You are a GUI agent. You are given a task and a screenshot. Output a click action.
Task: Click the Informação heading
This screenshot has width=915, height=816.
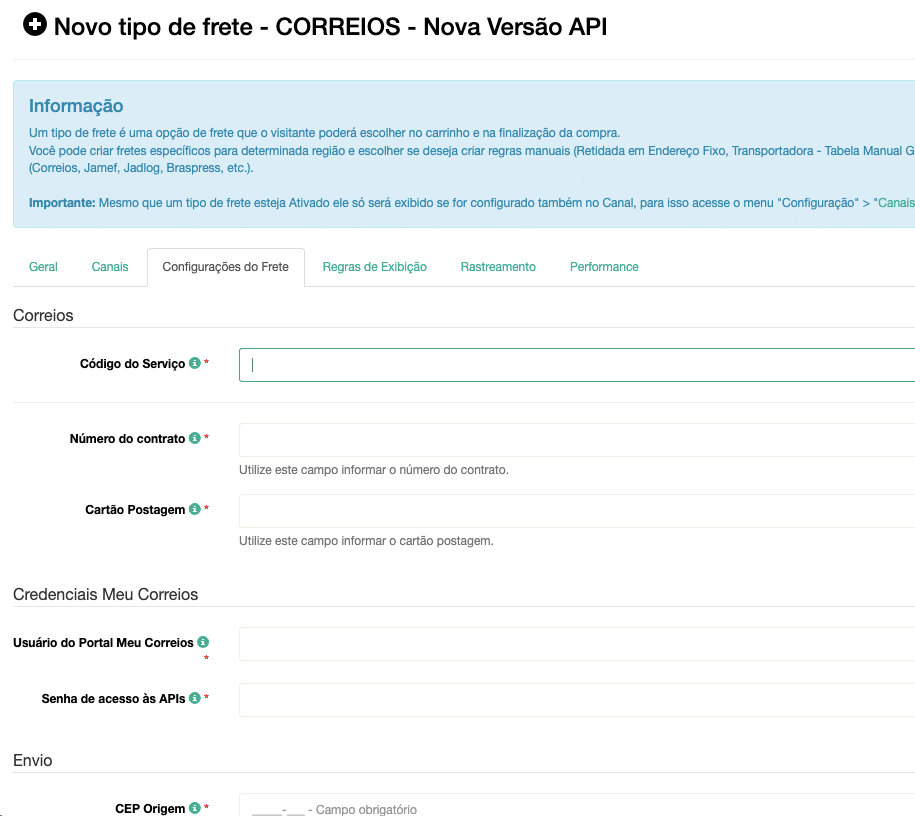(76, 106)
